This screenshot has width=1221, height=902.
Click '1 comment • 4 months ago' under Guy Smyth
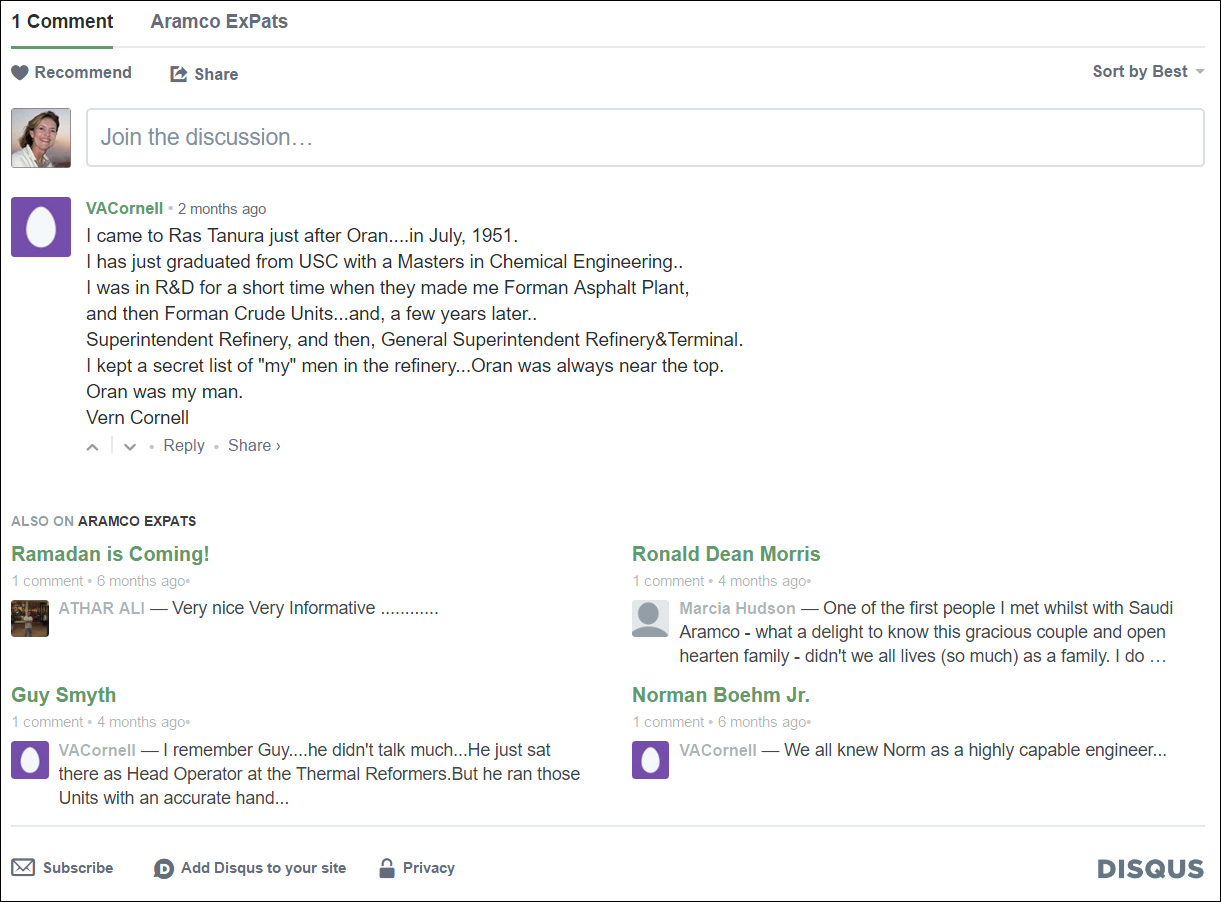(100, 722)
